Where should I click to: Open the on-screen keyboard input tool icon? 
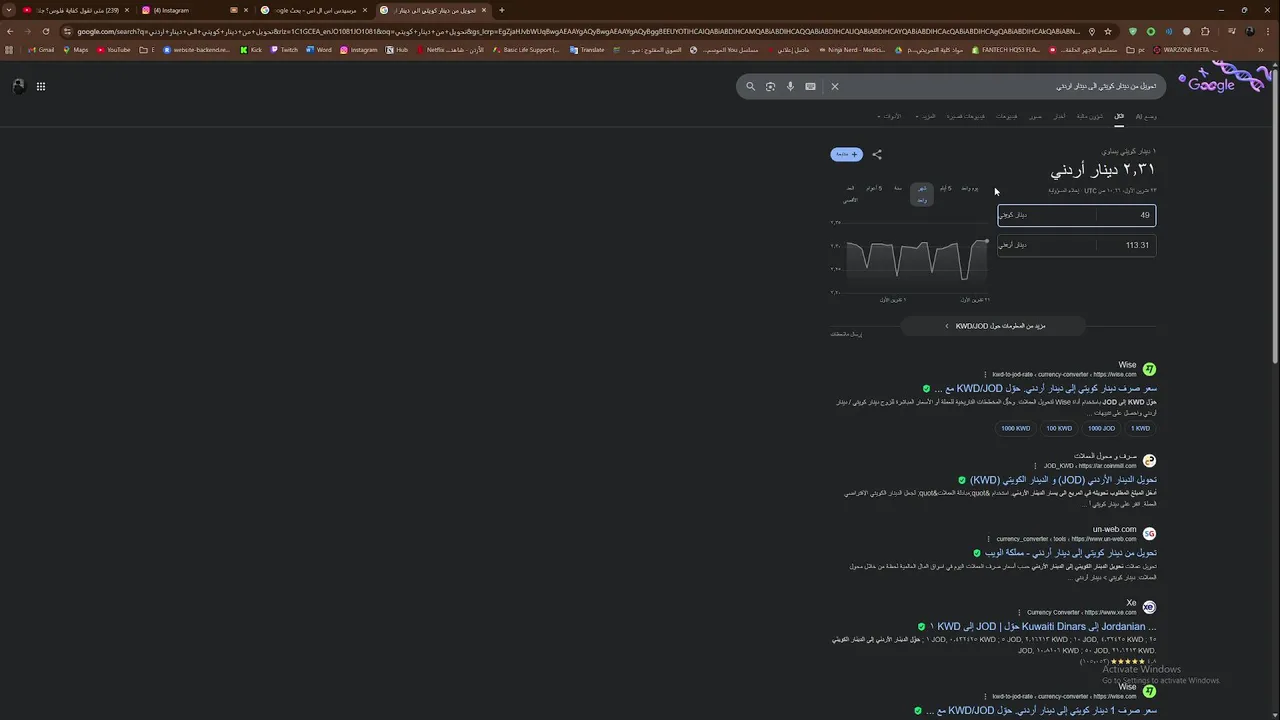click(810, 86)
